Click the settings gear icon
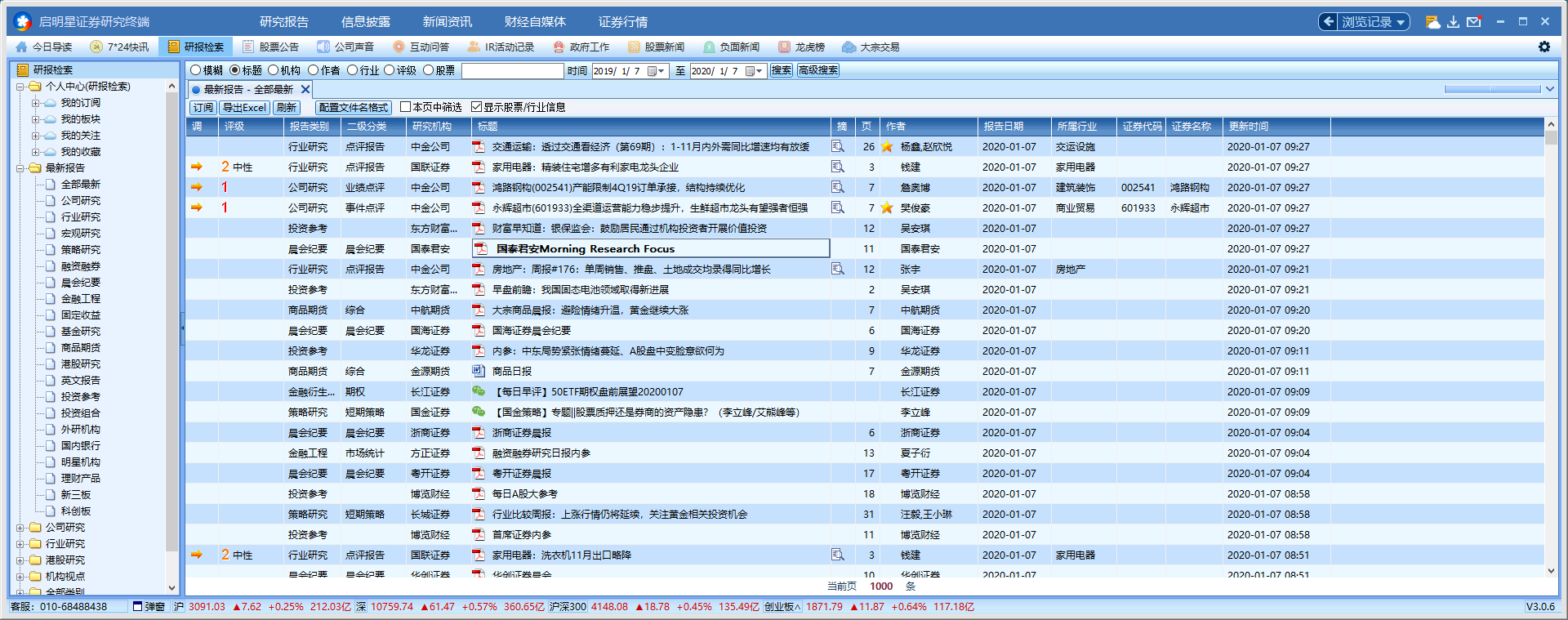Image resolution: width=1568 pixels, height=620 pixels. coord(1544,47)
